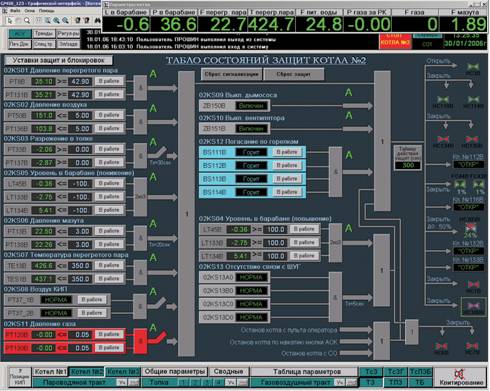Click right green valve labeled 1%
The width and height of the screenshot is (490, 391).
click(x=479, y=184)
